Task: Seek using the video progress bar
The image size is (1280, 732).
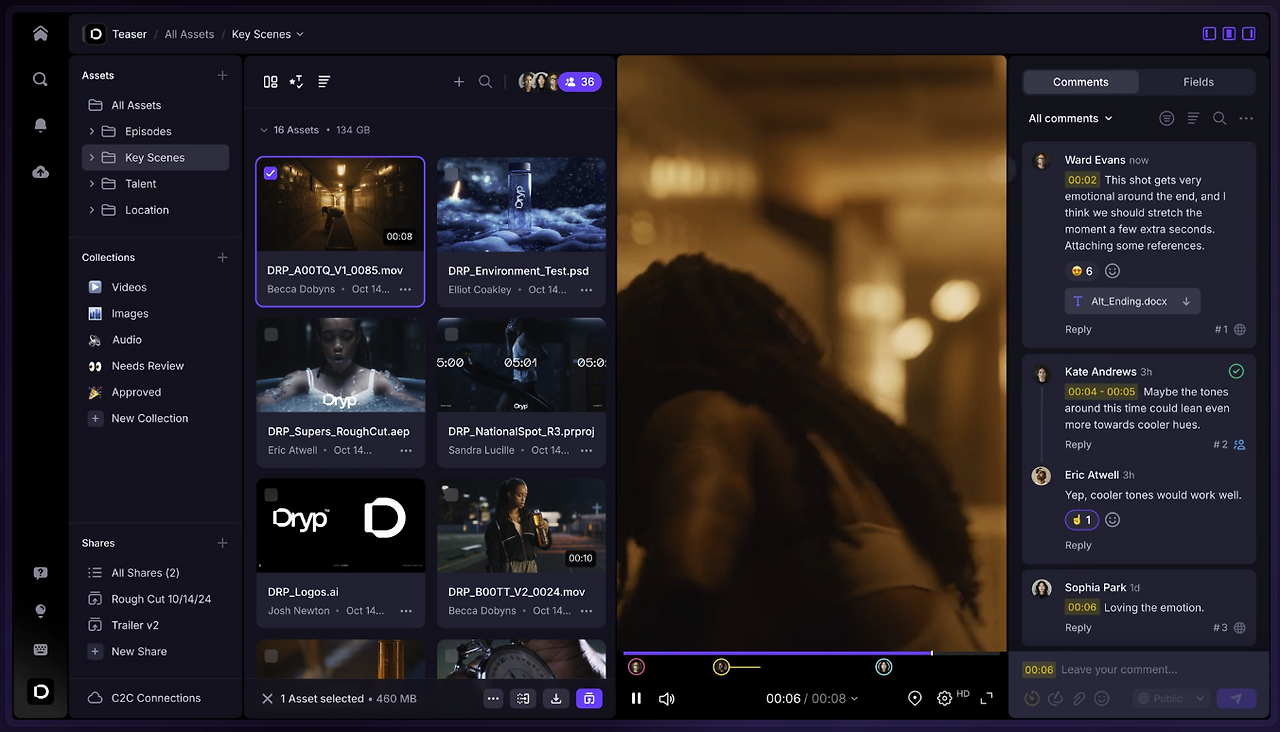Action: [811, 653]
